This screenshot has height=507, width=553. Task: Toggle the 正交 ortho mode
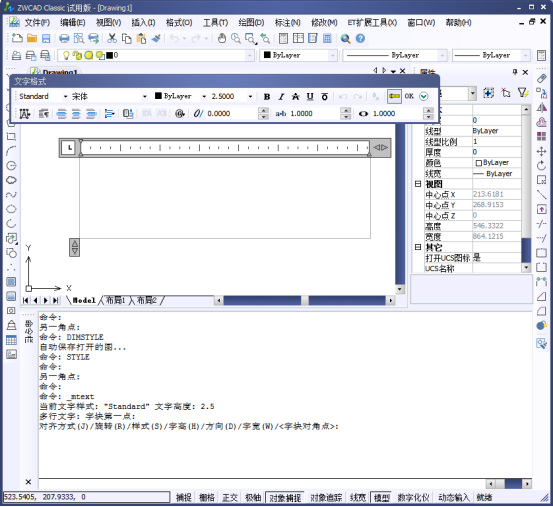point(230,497)
